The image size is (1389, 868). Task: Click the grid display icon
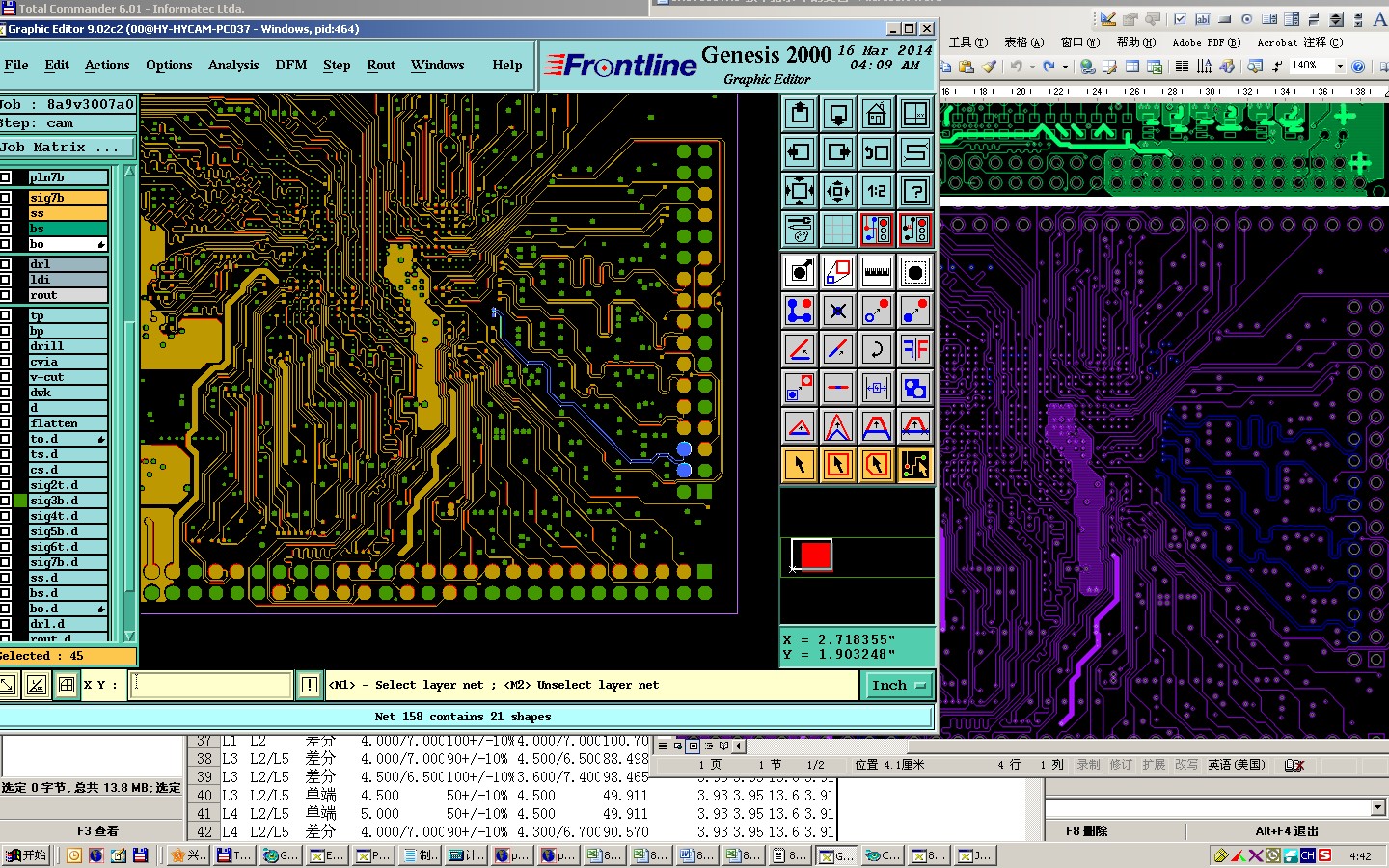tap(837, 231)
